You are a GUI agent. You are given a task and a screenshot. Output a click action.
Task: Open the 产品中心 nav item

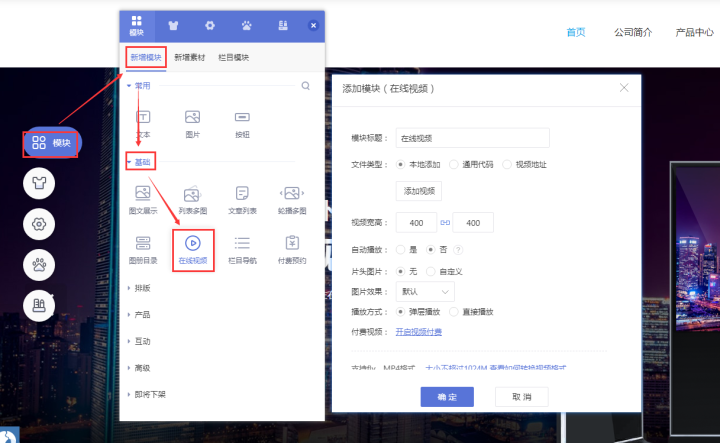(x=694, y=32)
